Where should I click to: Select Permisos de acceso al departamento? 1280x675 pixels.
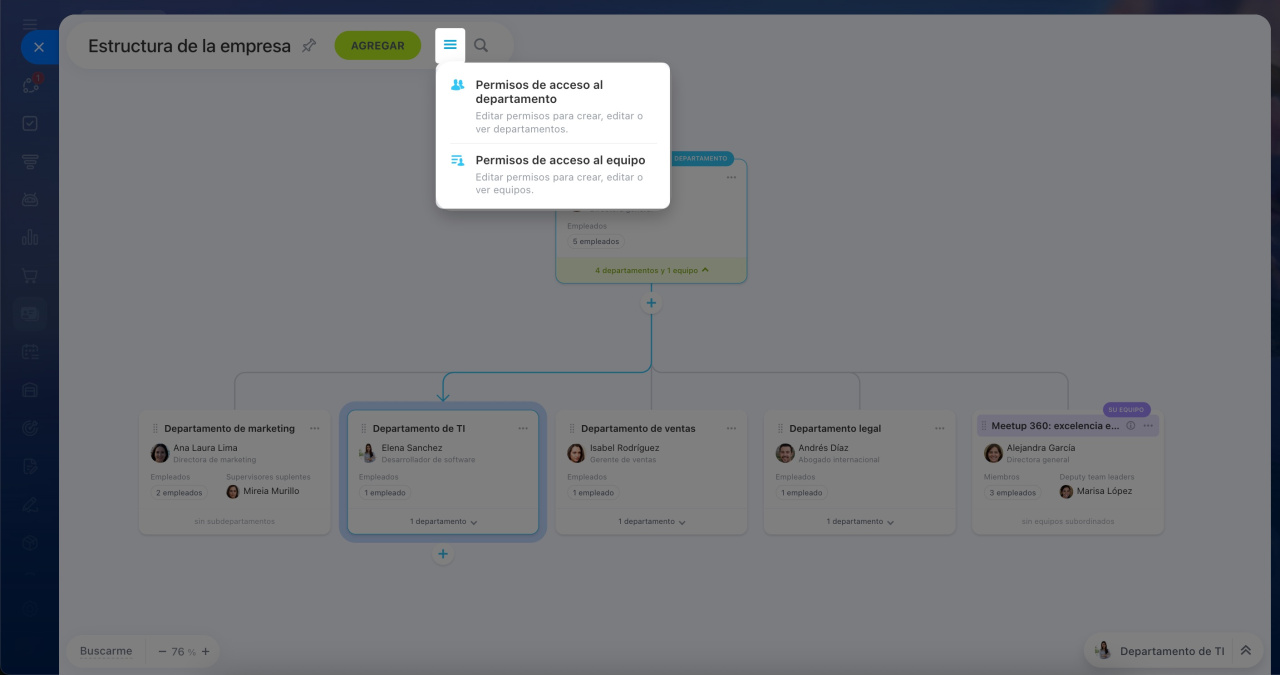pyautogui.click(x=552, y=106)
